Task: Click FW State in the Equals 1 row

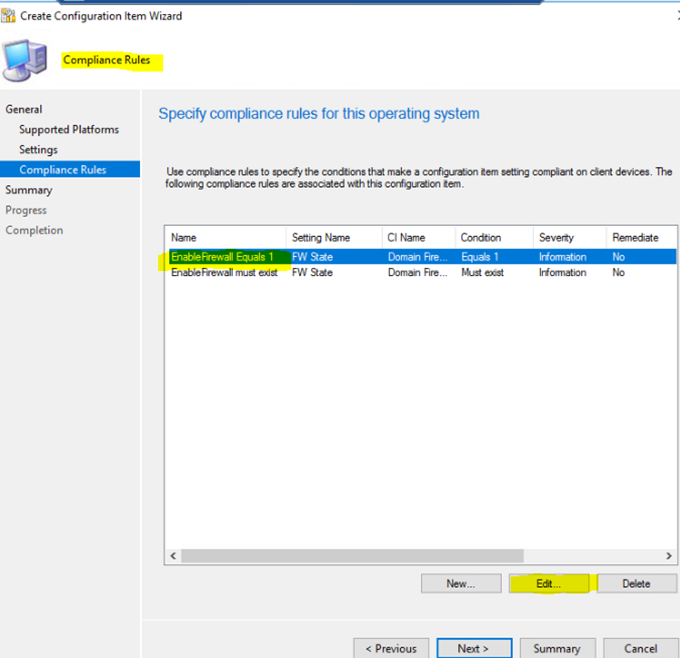Action: [312, 257]
